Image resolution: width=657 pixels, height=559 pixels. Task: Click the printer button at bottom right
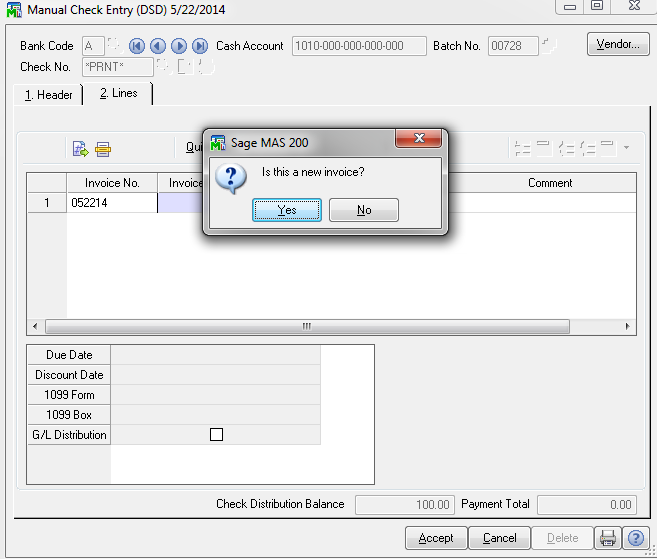607,538
